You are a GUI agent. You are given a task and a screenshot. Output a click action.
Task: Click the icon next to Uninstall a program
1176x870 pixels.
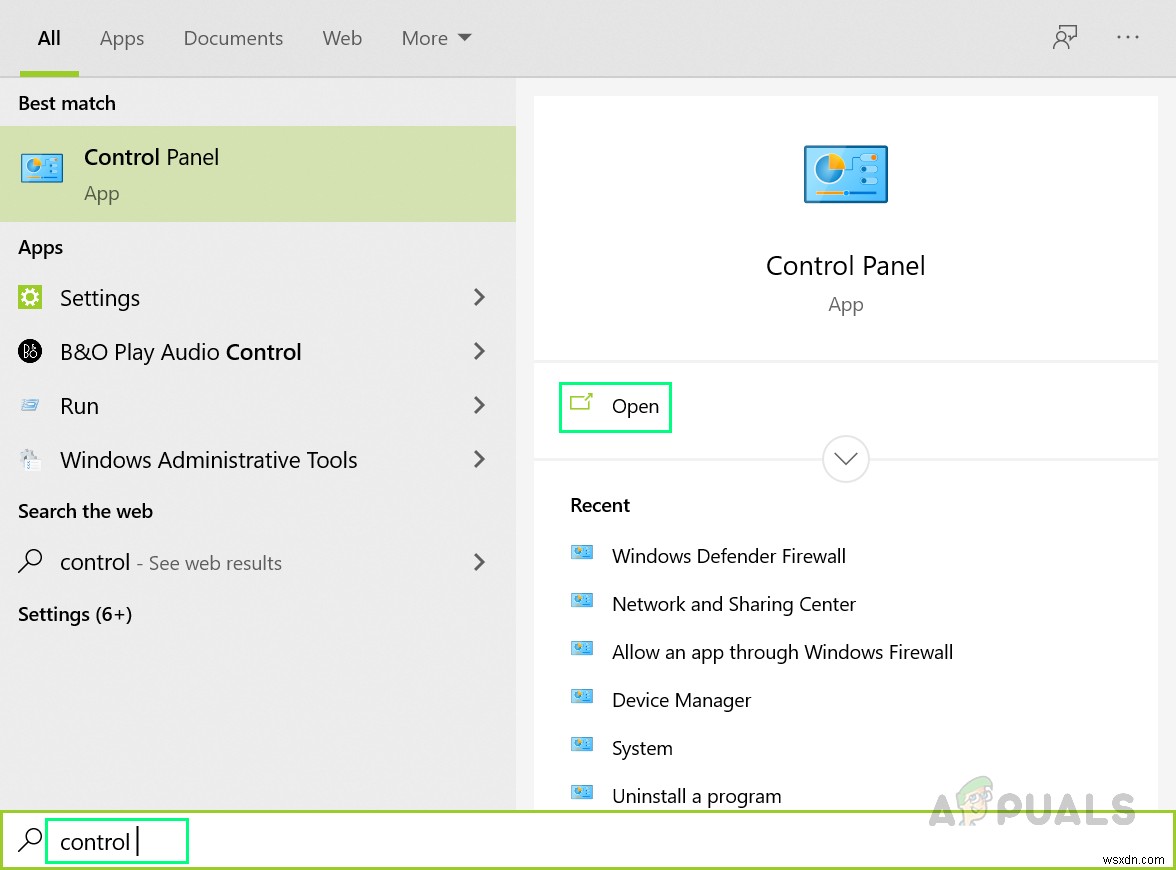coord(582,794)
